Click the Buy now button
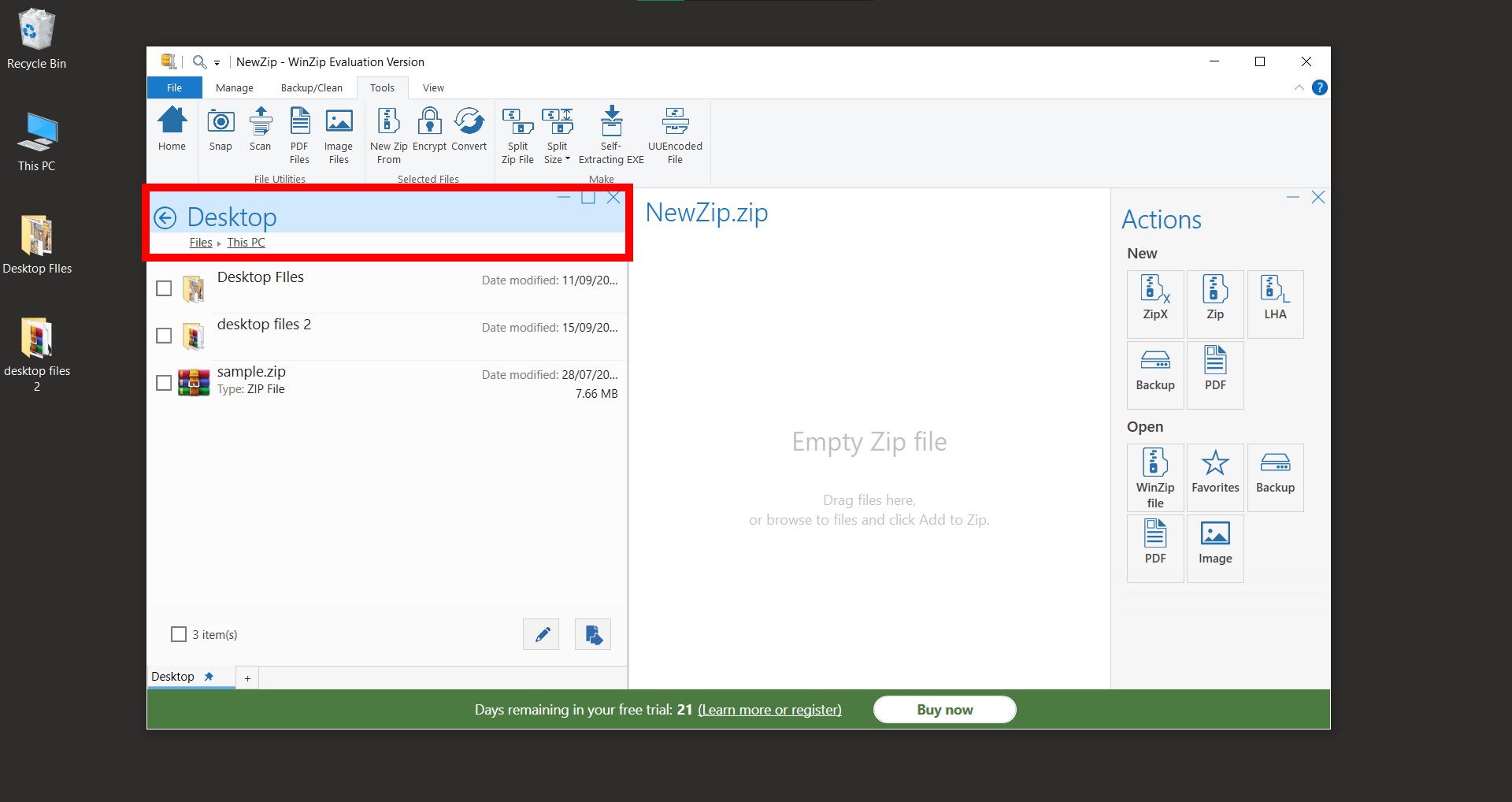 coord(944,709)
